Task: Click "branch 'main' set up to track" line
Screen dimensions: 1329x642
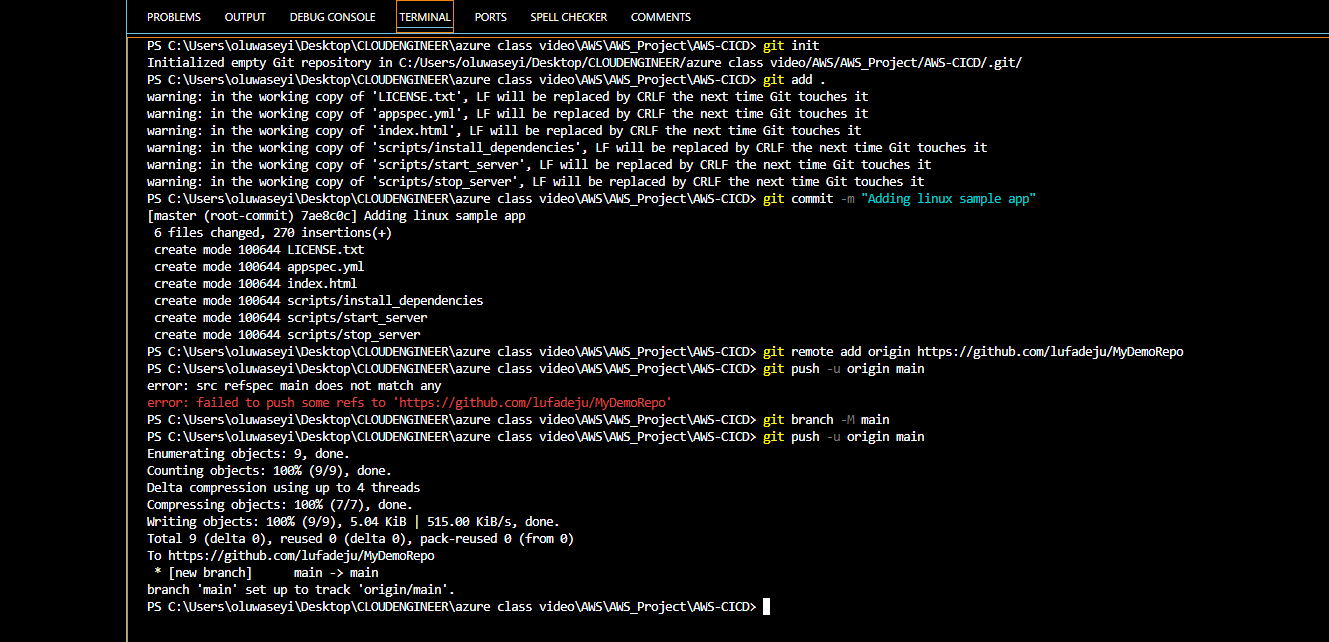Action: 301,590
